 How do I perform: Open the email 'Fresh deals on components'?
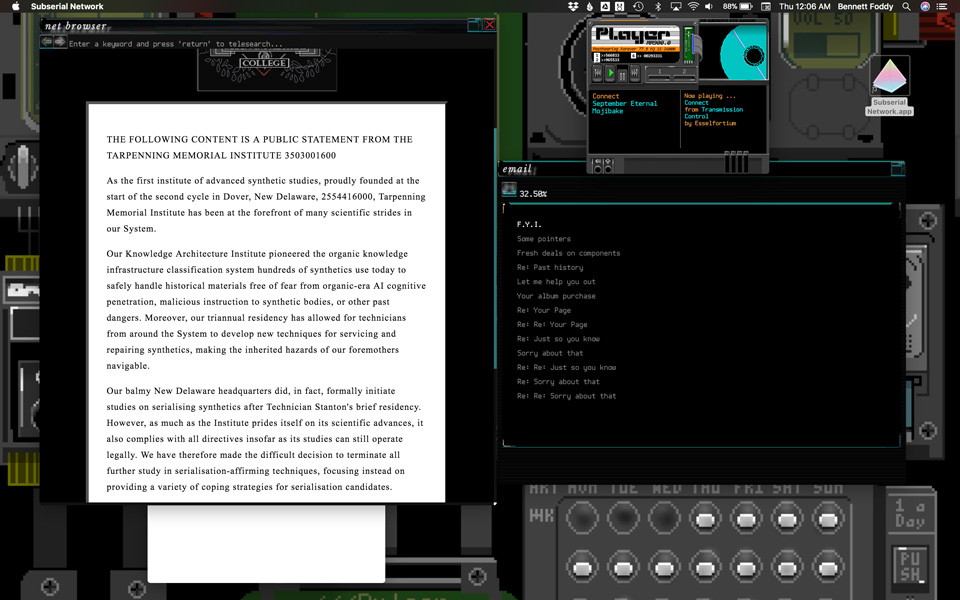568,253
